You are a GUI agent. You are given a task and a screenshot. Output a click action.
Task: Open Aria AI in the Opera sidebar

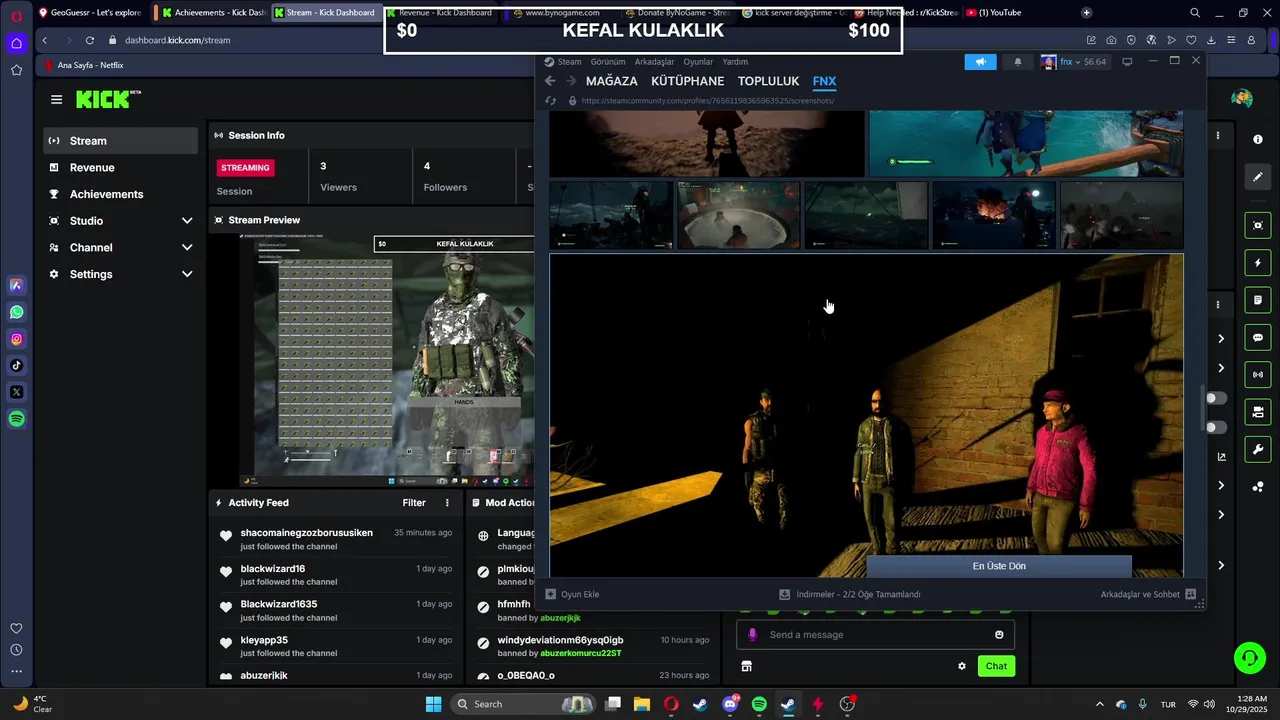(x=17, y=285)
